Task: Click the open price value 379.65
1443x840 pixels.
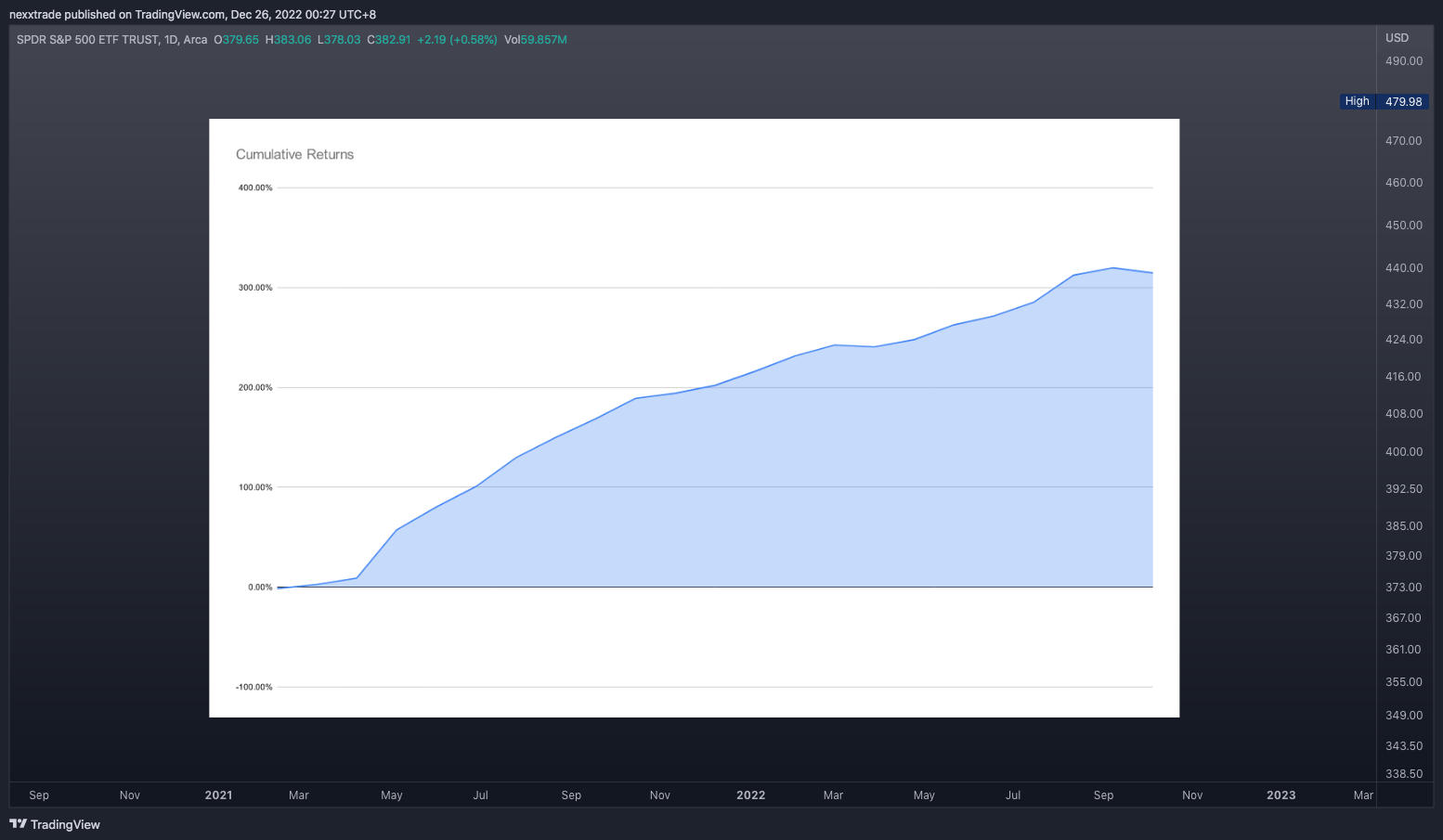Action: click(240, 40)
